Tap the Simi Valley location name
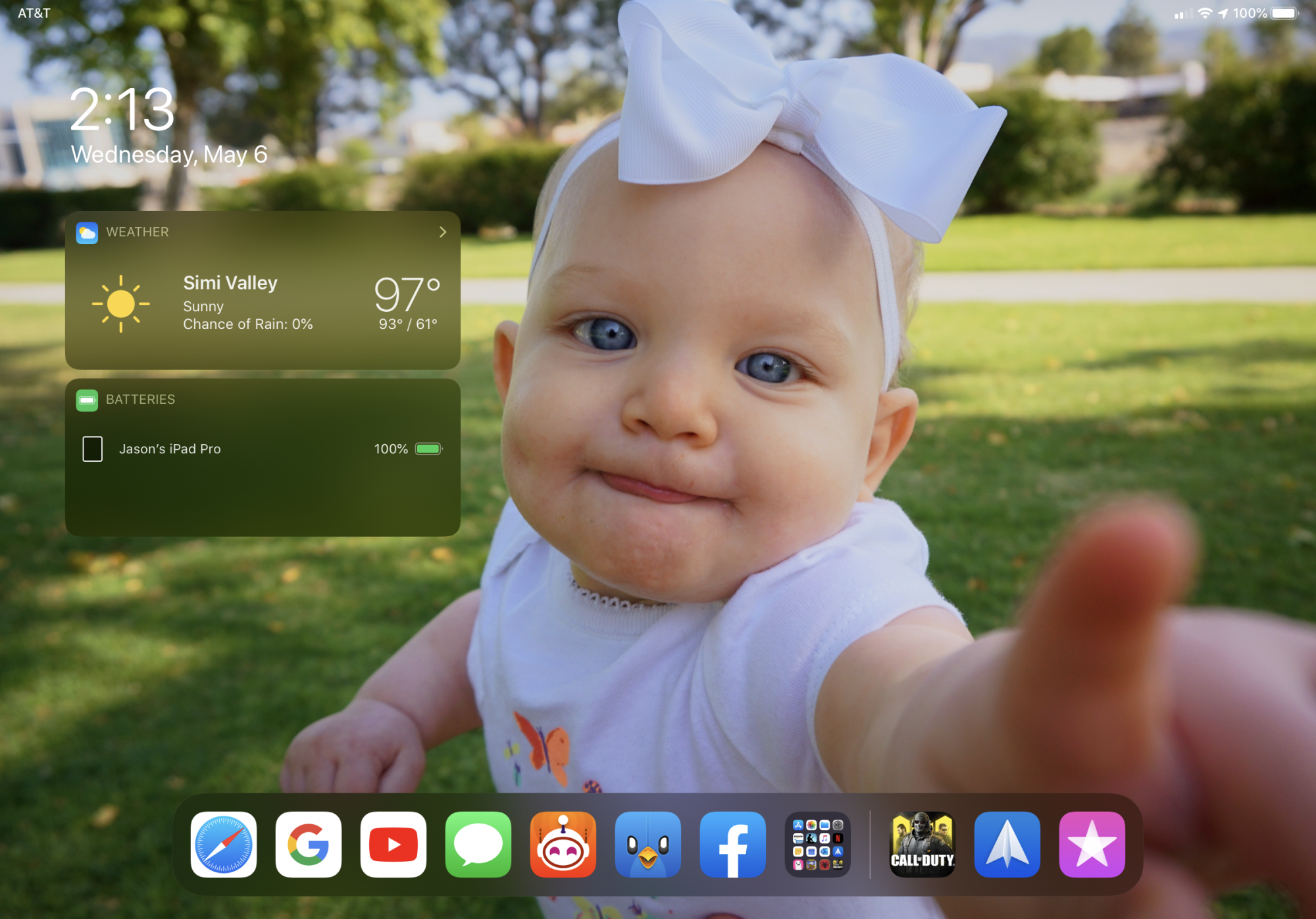This screenshot has width=1316, height=919. tap(230, 283)
